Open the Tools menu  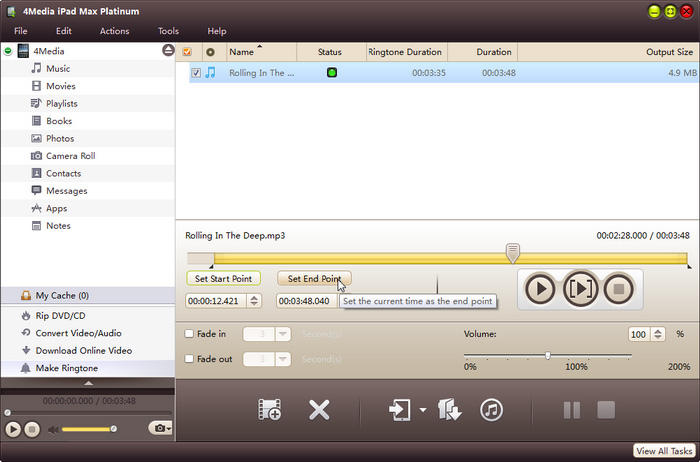tap(168, 31)
